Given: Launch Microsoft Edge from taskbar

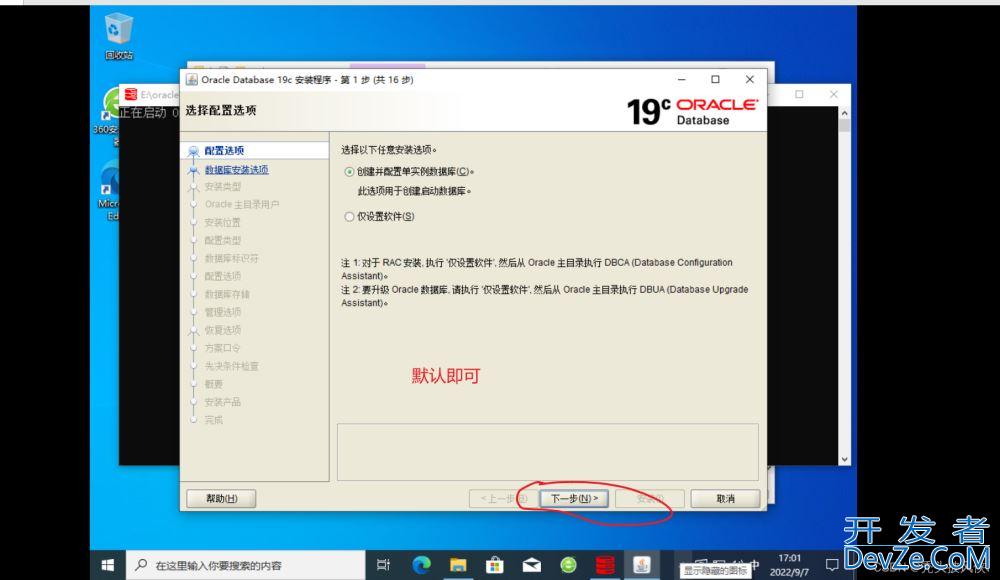Looking at the screenshot, I should [421, 565].
